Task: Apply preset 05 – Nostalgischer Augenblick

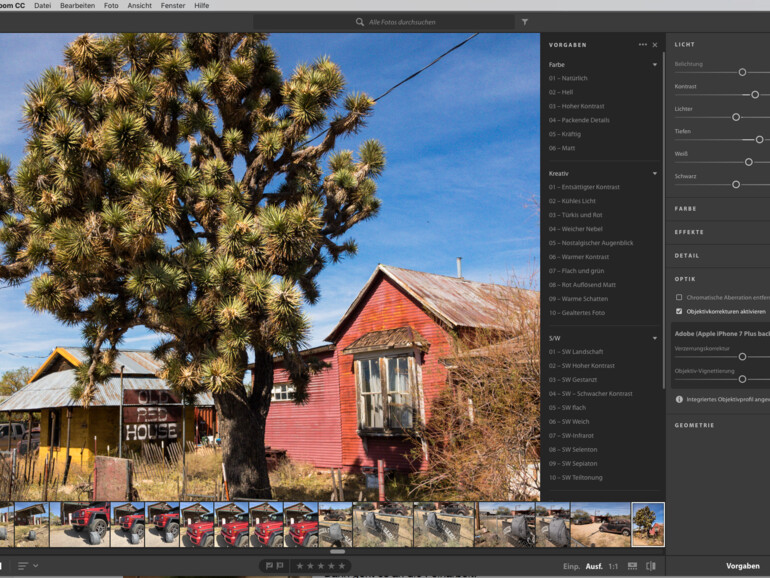Action: coord(591,243)
